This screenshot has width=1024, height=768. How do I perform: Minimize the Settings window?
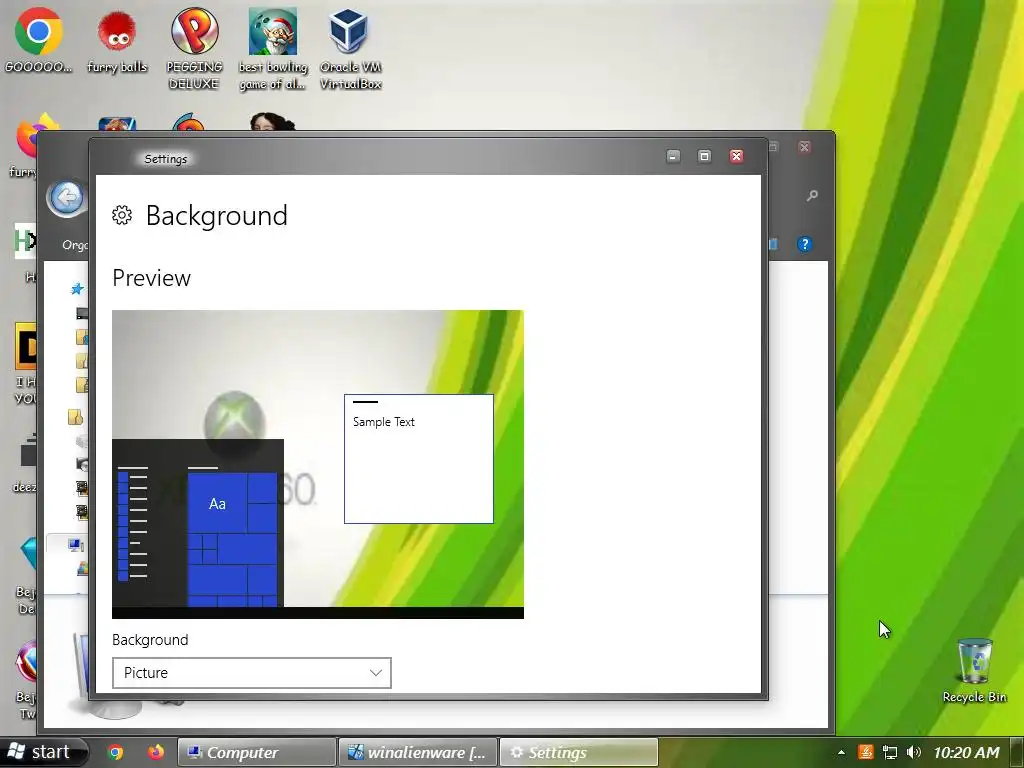(673, 156)
